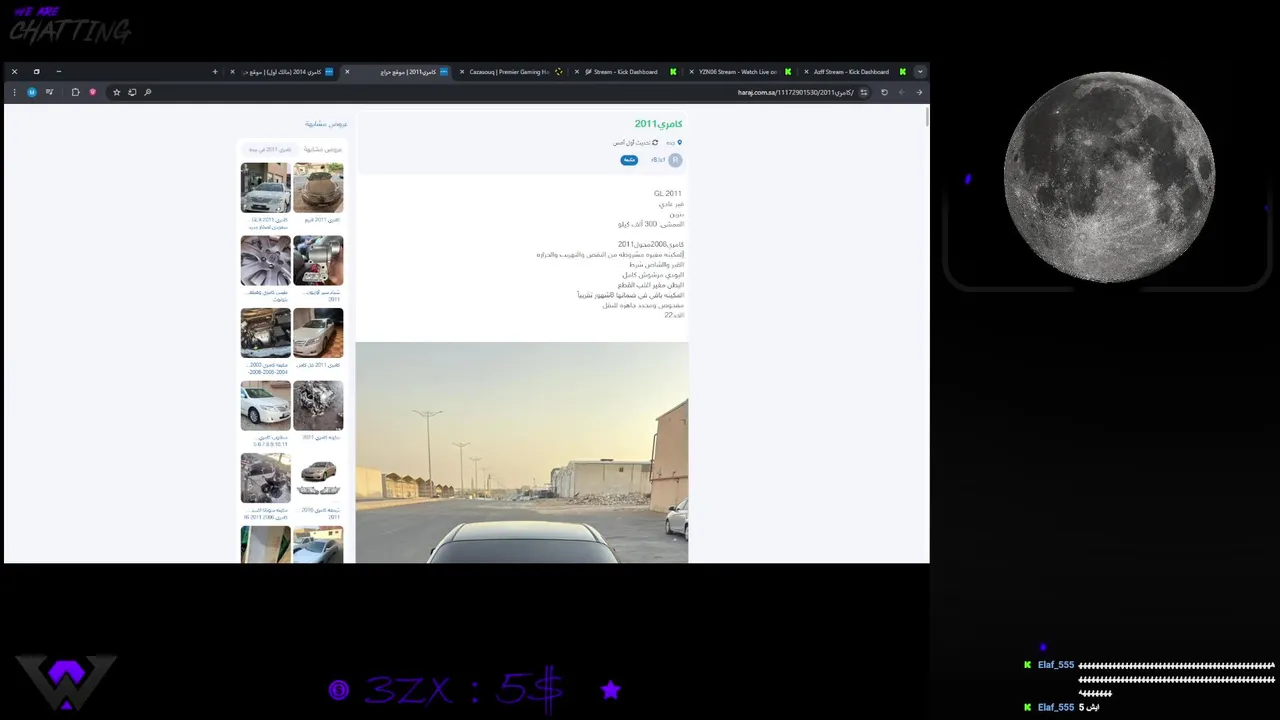Close the SF Stream tab
The width and height of the screenshot is (1280, 720).
[x=577, y=72]
